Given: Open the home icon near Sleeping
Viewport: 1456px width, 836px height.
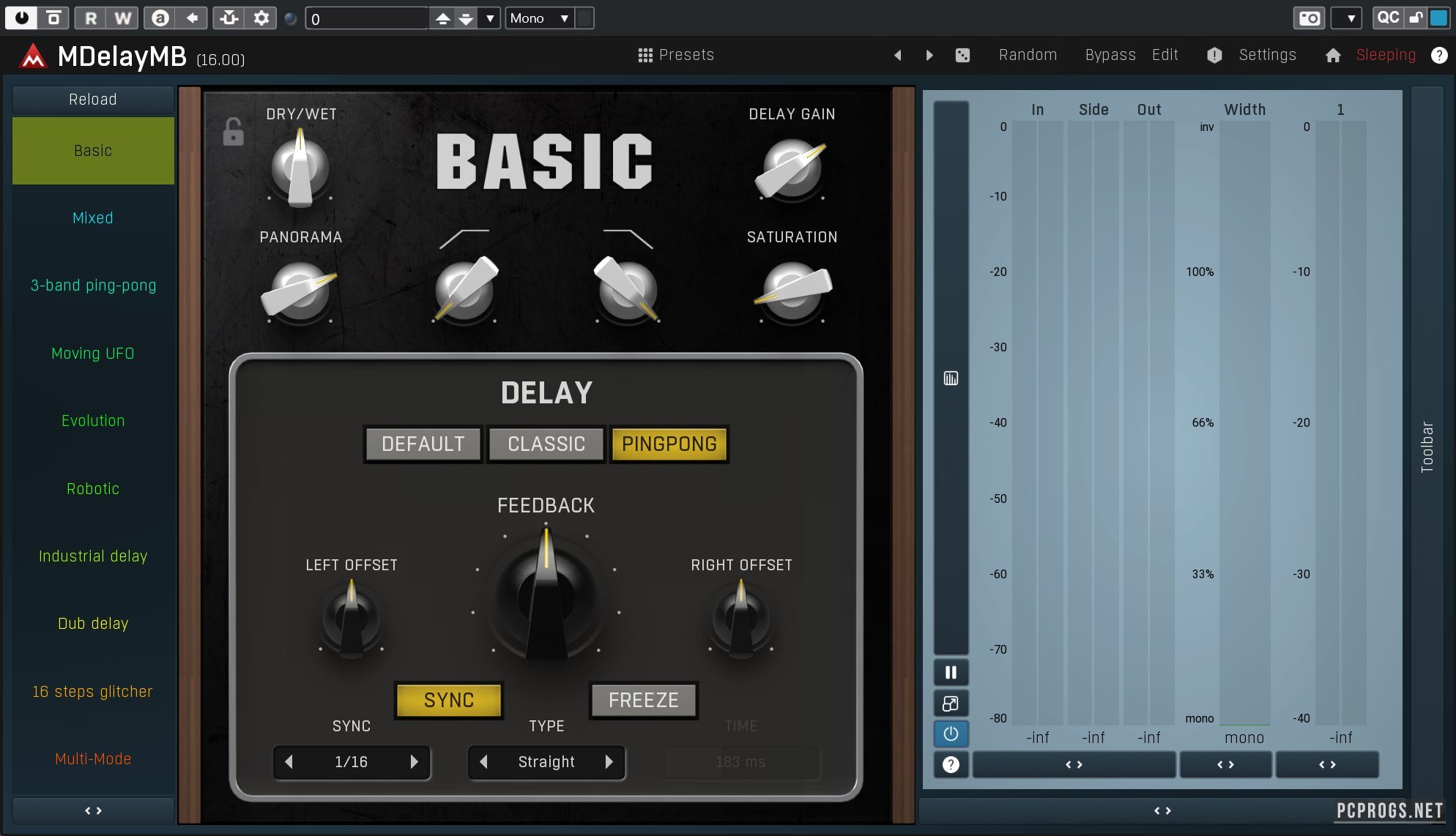Looking at the screenshot, I should (1333, 55).
